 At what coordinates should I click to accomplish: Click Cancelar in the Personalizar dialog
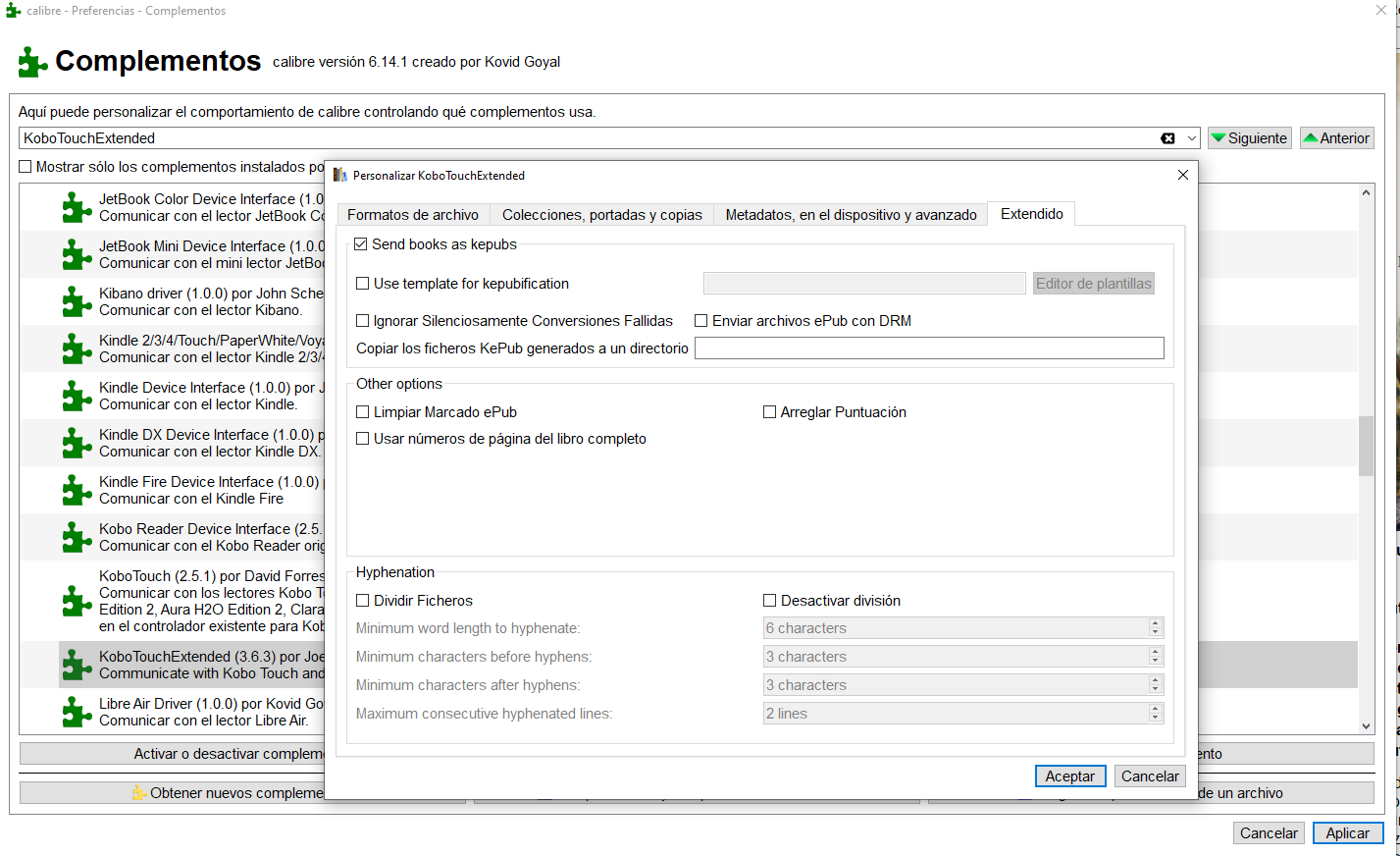(1150, 776)
